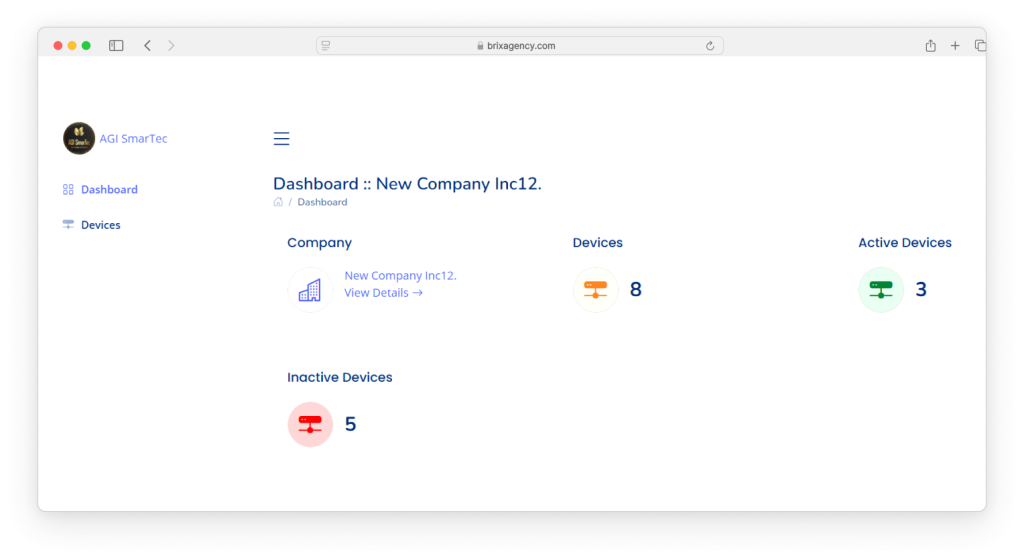This screenshot has width=1024, height=560.
Task: Open a new tab with plus icon
Action: tap(955, 46)
